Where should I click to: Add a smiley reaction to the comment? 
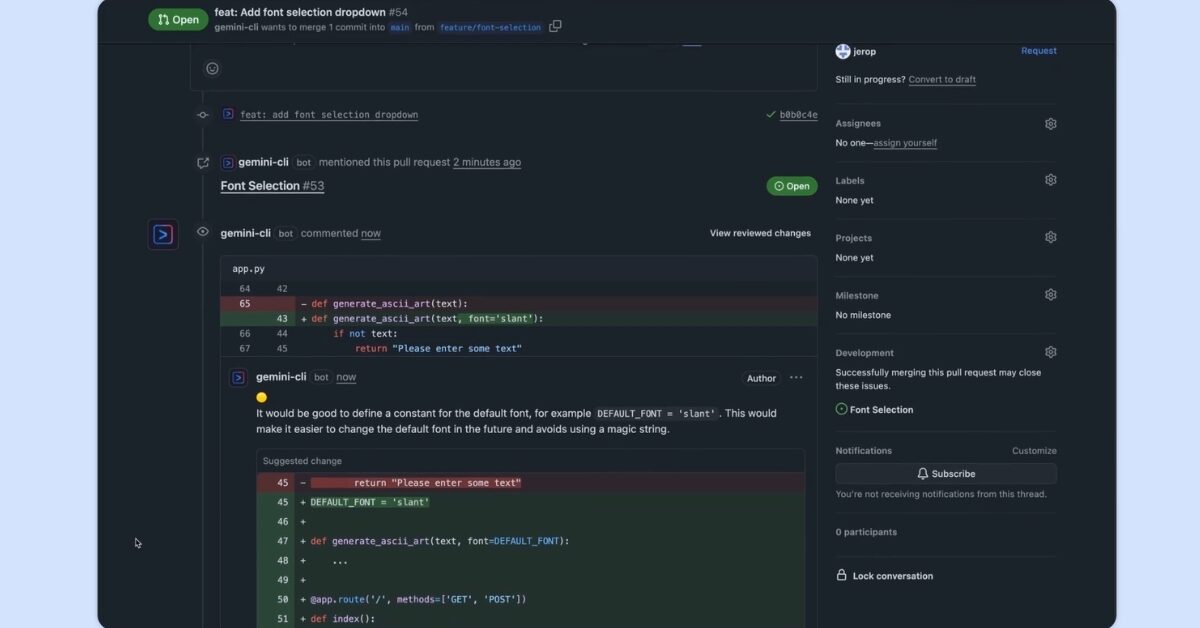(212, 68)
